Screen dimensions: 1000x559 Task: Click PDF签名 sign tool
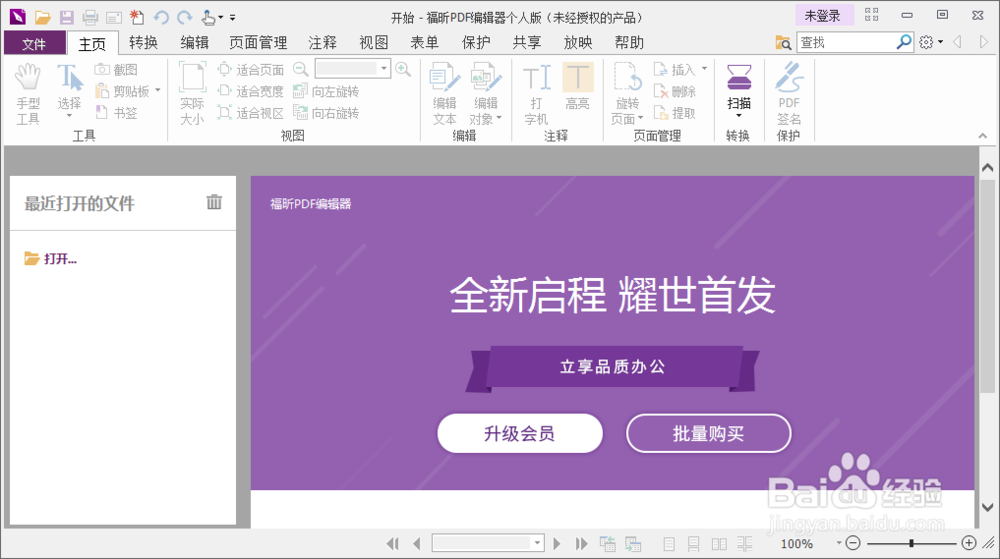tap(789, 94)
